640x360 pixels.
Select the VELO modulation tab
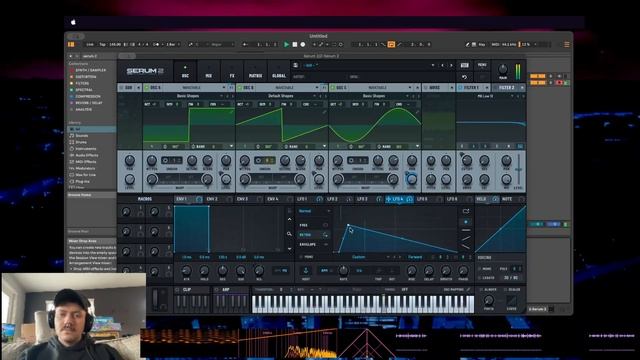click(x=481, y=199)
